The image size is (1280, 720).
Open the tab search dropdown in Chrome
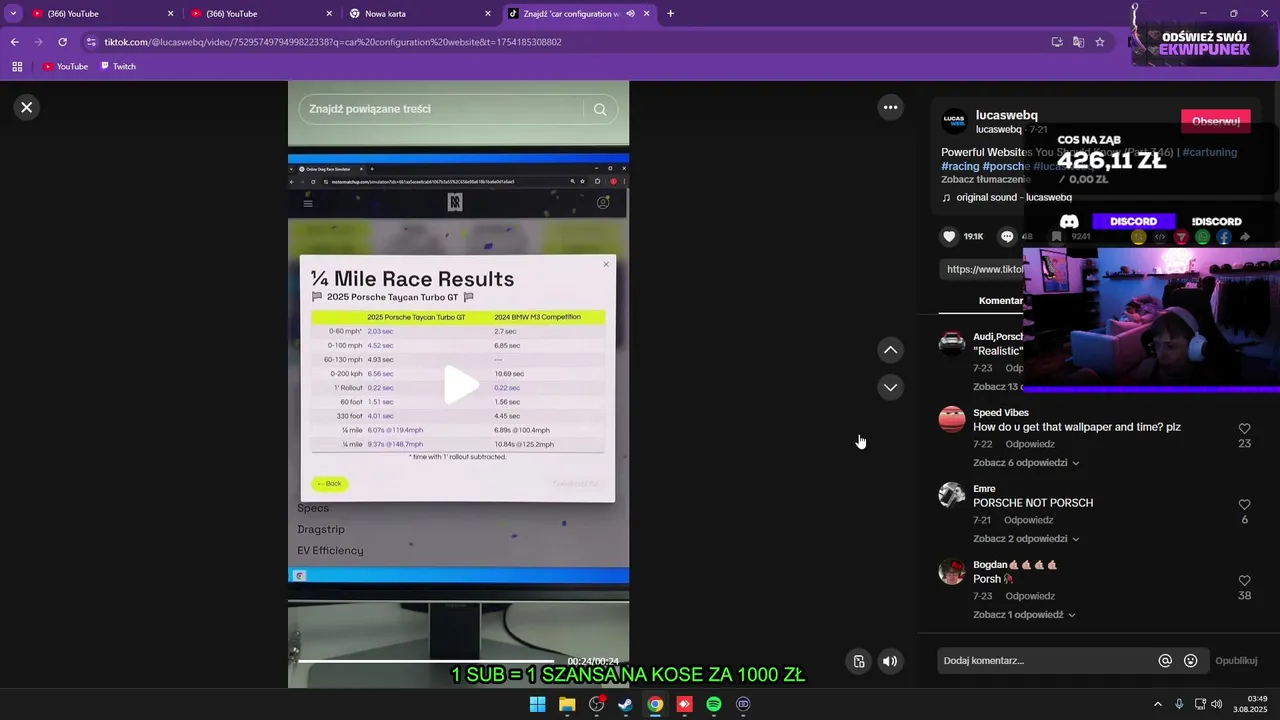[13, 14]
